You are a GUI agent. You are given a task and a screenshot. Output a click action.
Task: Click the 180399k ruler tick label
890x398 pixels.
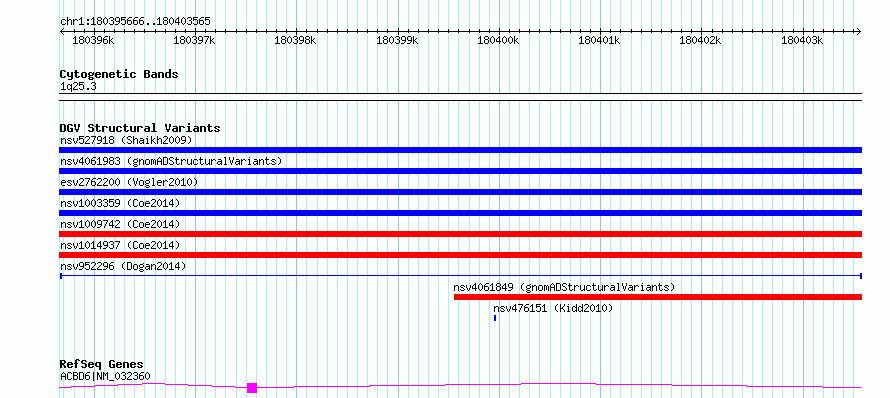click(397, 40)
